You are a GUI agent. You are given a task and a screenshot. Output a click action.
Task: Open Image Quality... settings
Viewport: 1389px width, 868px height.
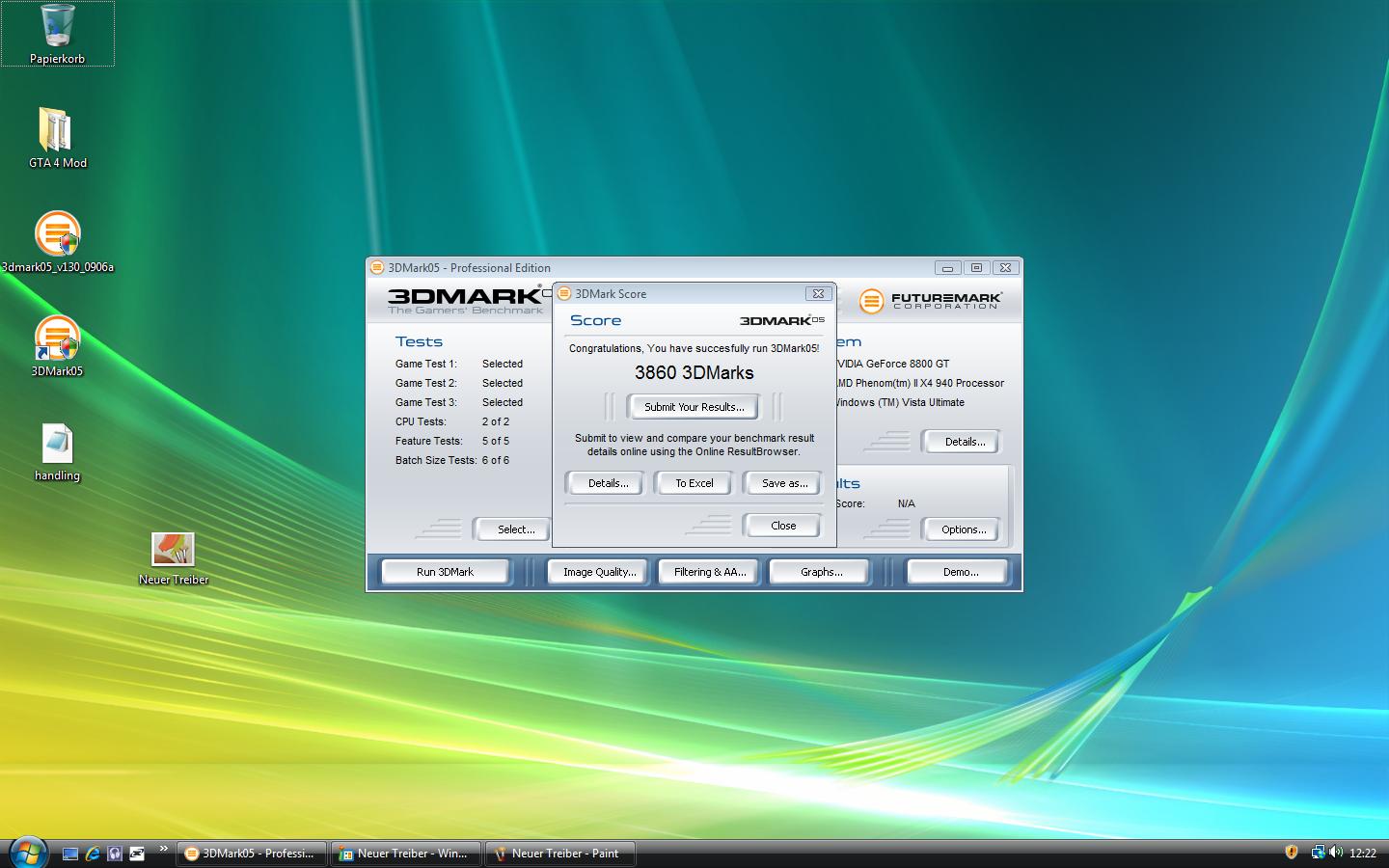click(599, 572)
